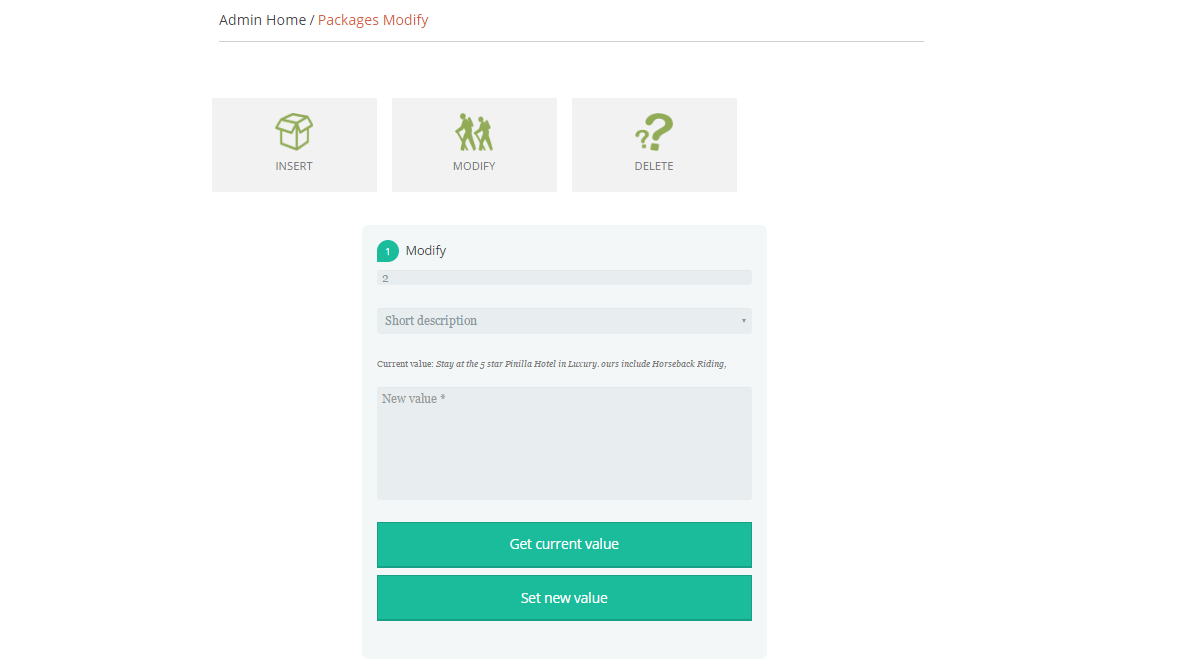
Task: Click the horizontal divider under the breadcrumb
Action: [x=571, y=41]
